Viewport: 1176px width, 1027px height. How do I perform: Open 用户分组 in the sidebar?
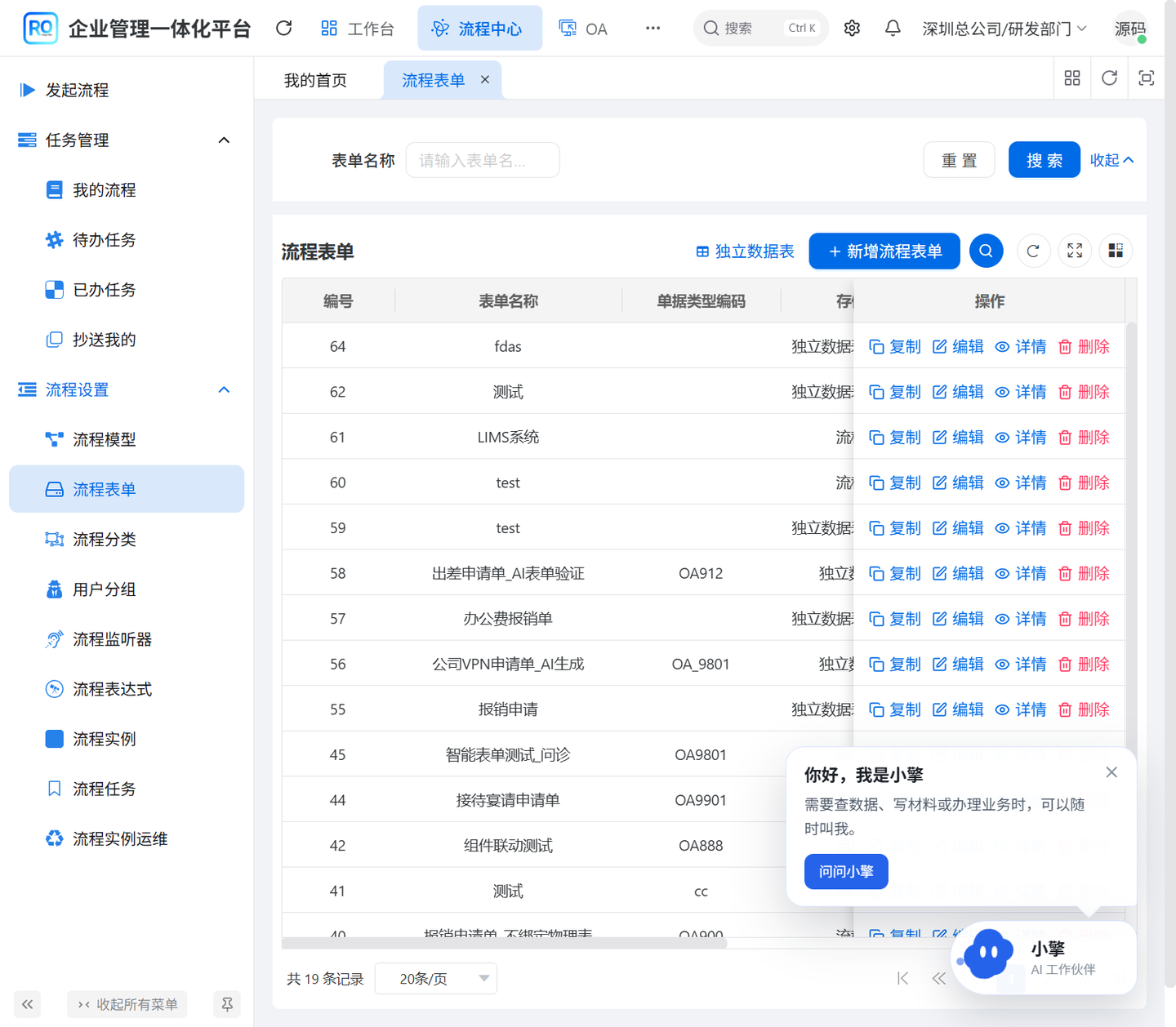coord(127,589)
